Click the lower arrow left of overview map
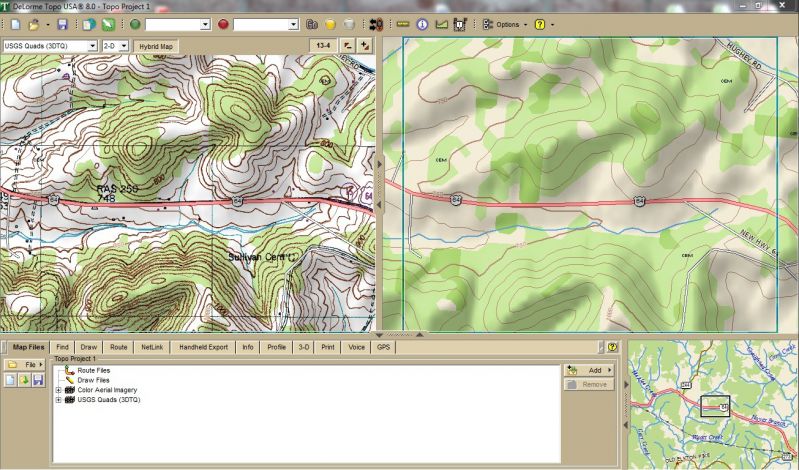The width and height of the screenshot is (799, 470). (626, 424)
